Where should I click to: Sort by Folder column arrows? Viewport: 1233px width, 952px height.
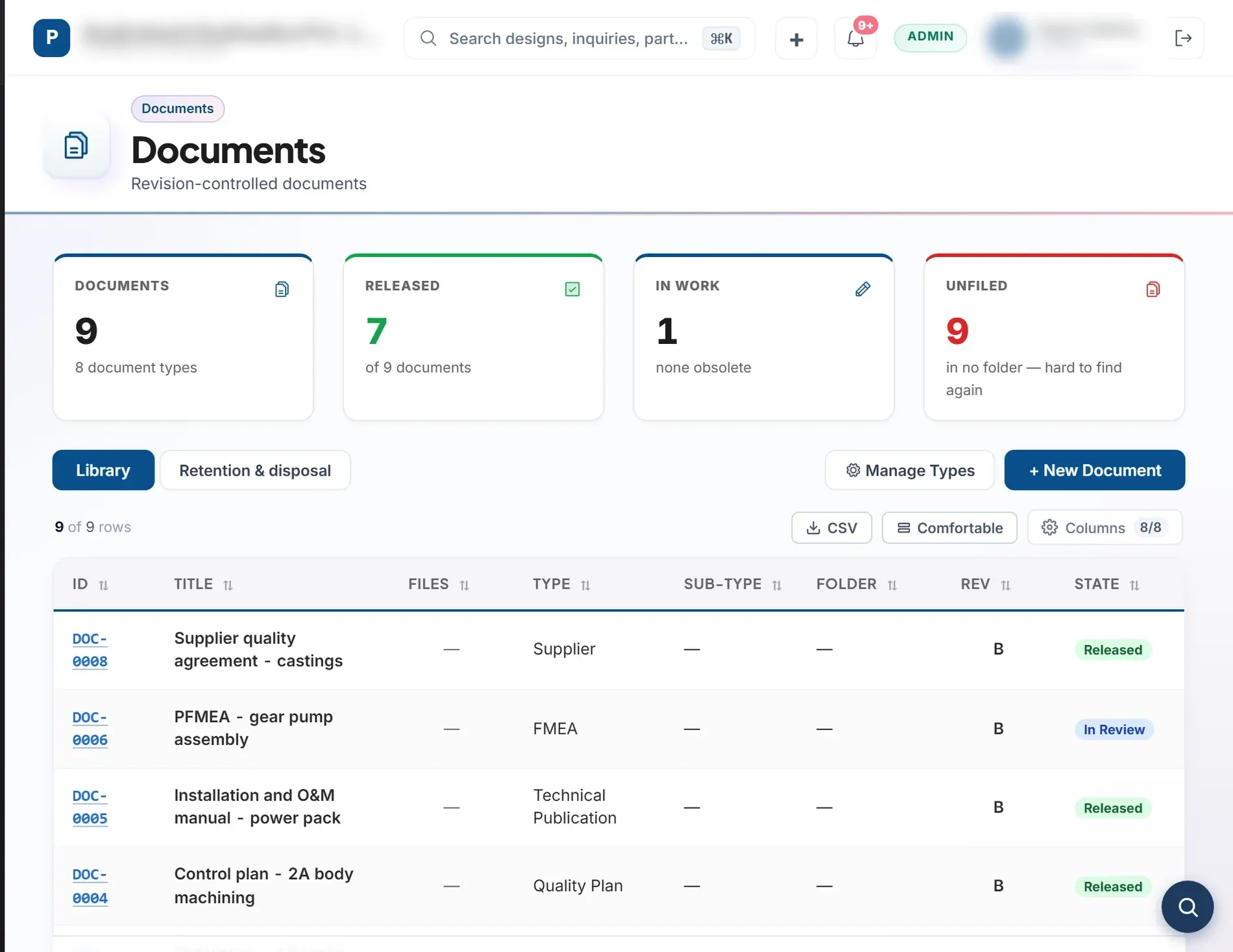click(x=892, y=585)
